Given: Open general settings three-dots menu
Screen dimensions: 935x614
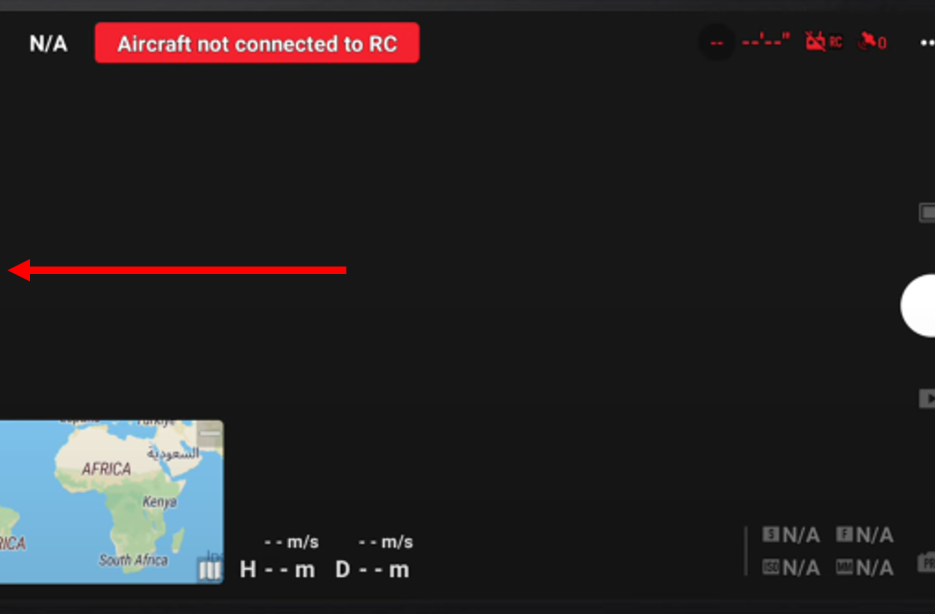Looking at the screenshot, I should click(x=927, y=43).
